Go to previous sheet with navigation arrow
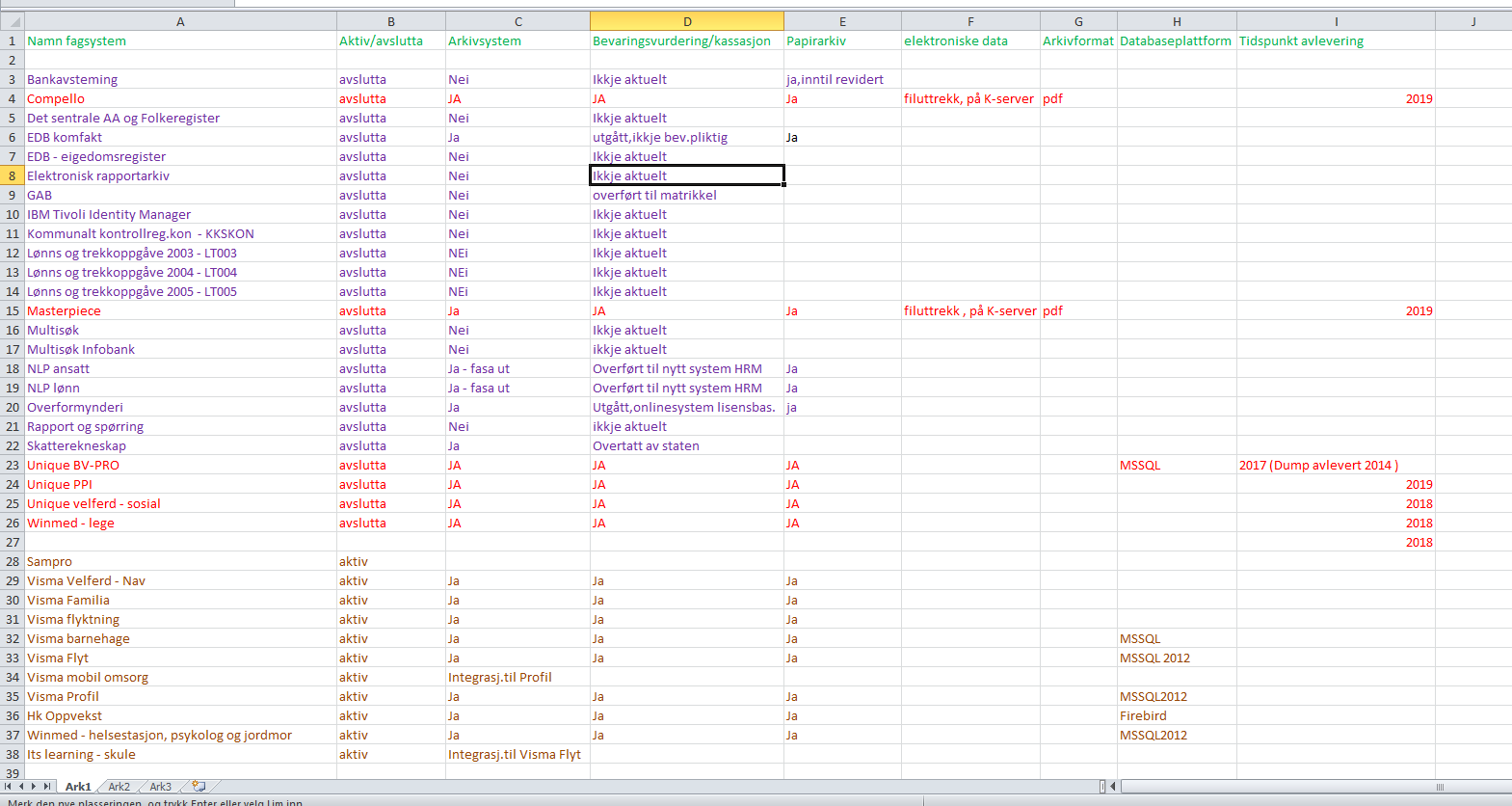The image size is (1512, 806). [20, 787]
